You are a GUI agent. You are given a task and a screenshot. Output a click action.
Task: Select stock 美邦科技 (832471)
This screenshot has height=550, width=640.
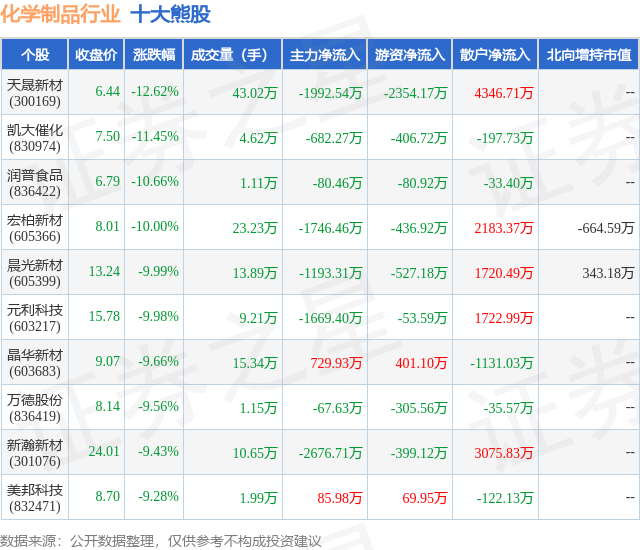pyautogui.click(x=35, y=498)
